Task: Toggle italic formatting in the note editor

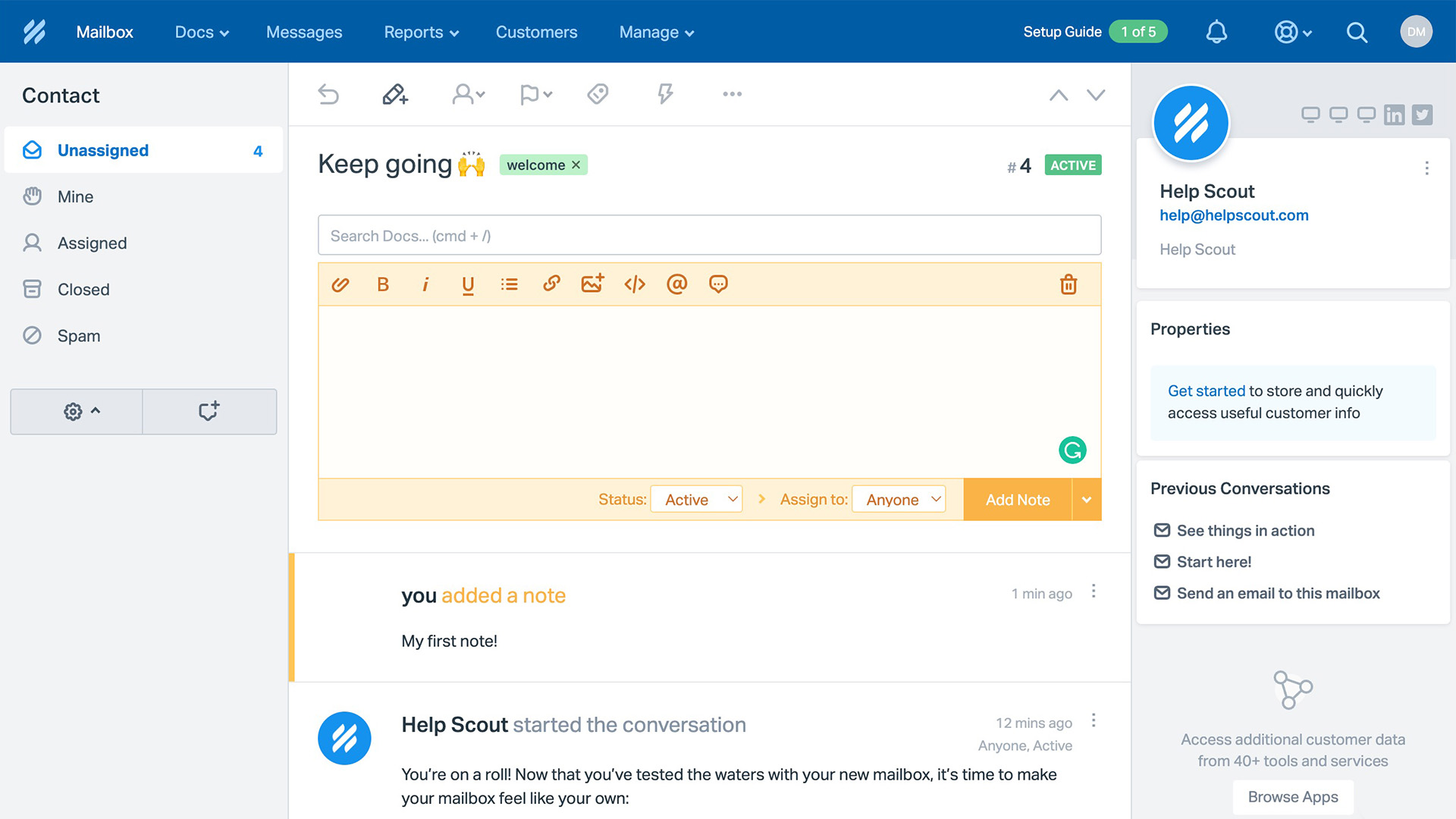Action: pos(425,284)
